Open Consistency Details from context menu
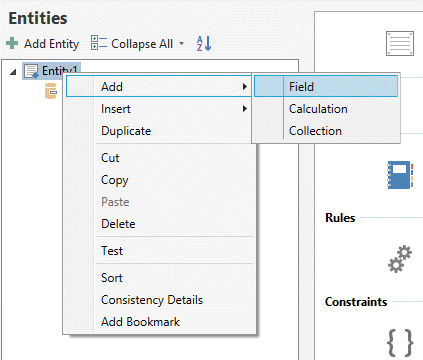The width and height of the screenshot is (423, 360). pos(152,300)
